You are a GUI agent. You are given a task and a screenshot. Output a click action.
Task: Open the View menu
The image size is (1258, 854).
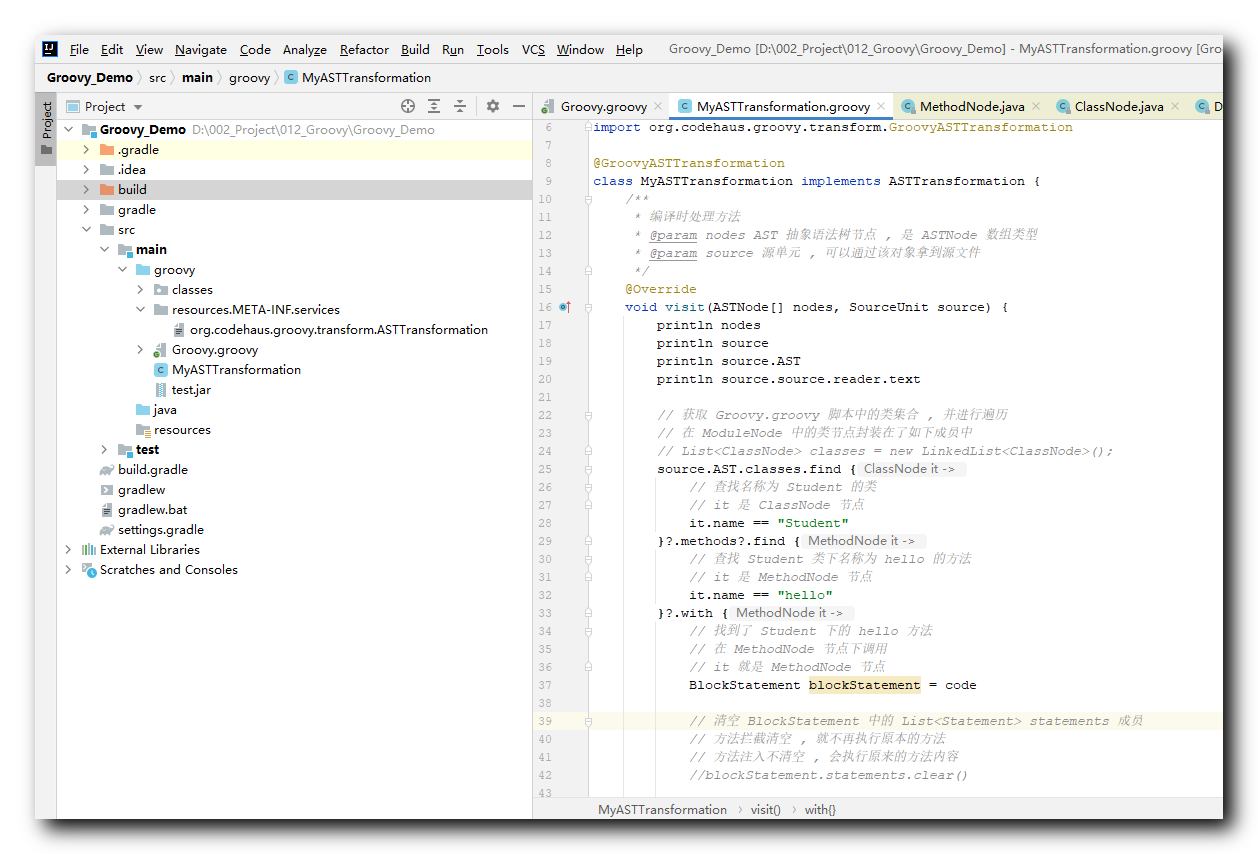click(149, 49)
